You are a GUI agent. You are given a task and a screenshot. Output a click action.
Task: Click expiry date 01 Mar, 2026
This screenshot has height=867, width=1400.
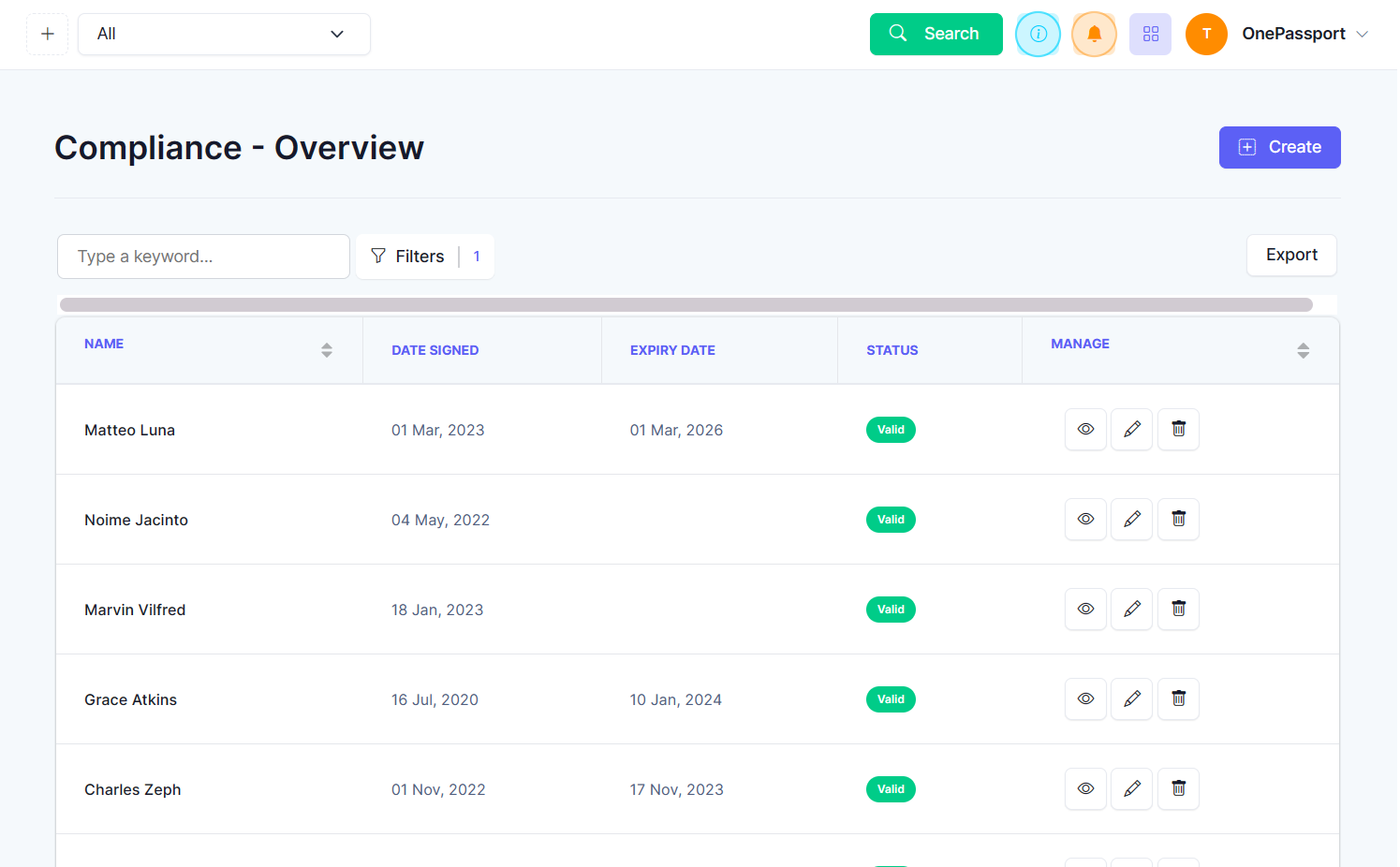point(676,431)
